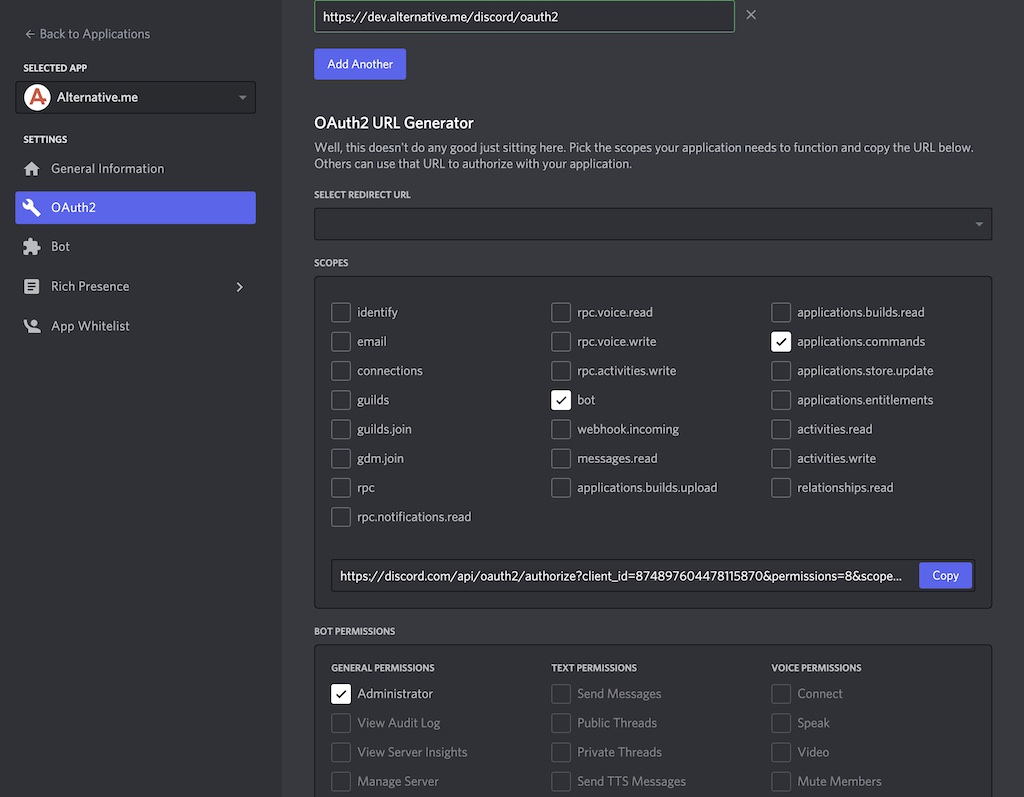Open the Select Redirect URL dropdown

coord(652,223)
